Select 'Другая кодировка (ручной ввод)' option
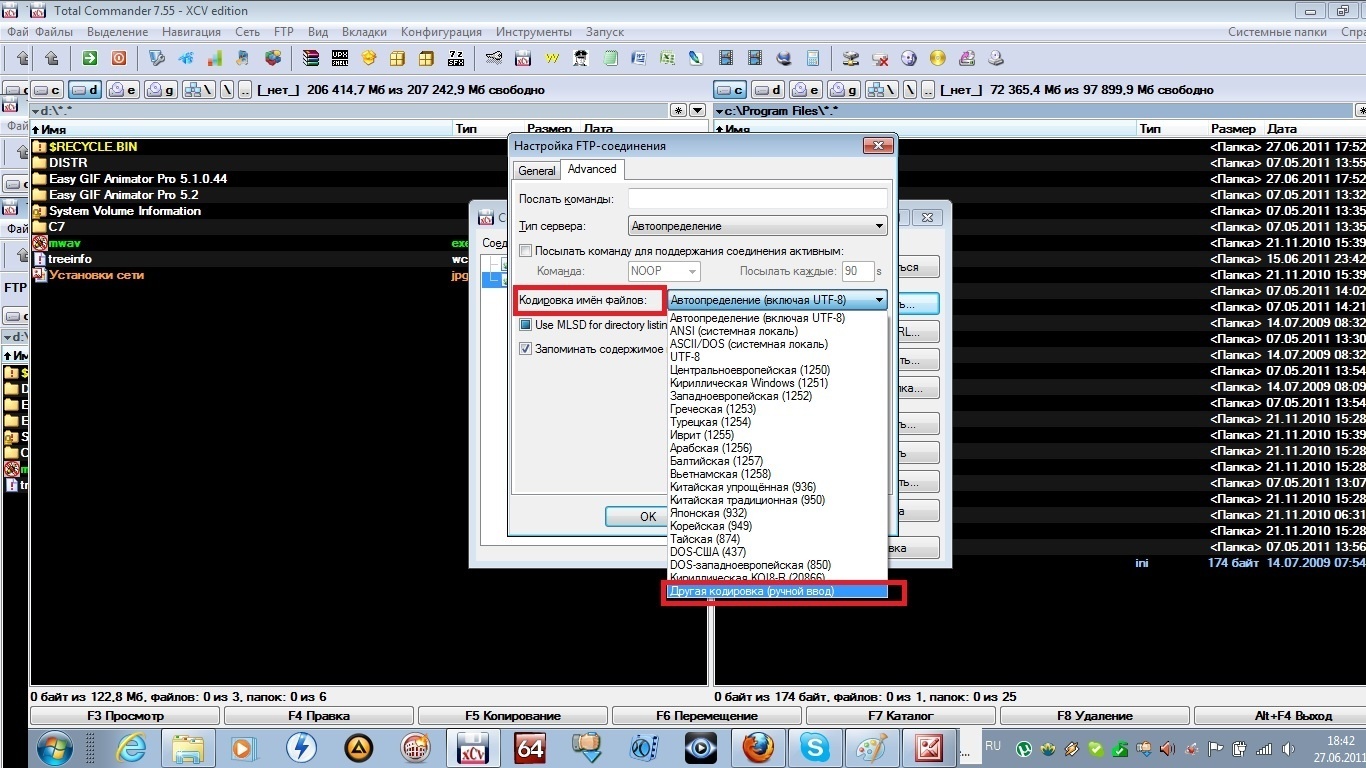 pyautogui.click(x=777, y=591)
